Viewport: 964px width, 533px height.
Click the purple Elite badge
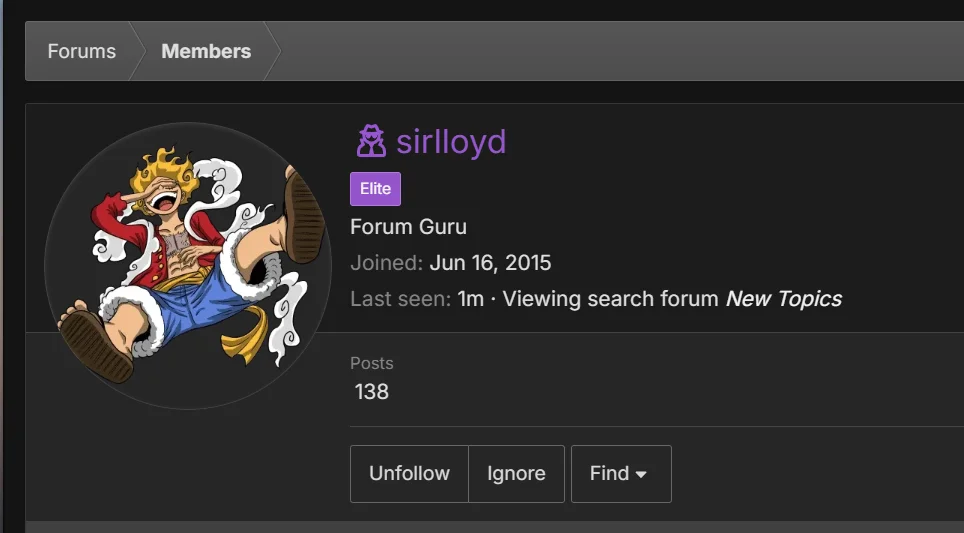(x=376, y=189)
